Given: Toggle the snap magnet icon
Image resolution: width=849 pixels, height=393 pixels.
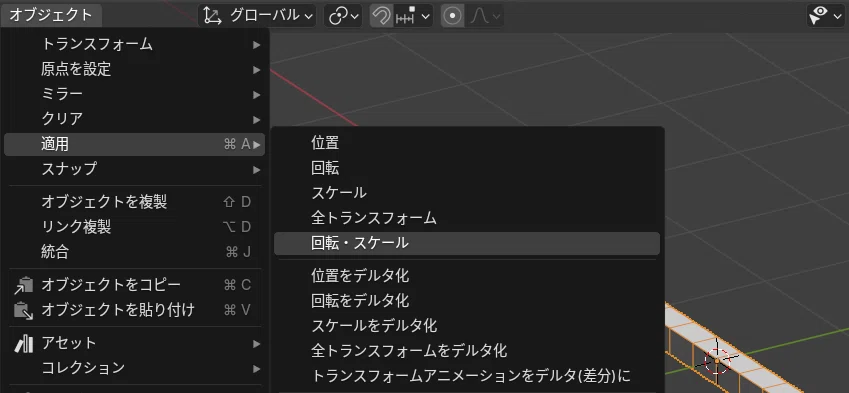Looking at the screenshot, I should pyautogui.click(x=381, y=16).
